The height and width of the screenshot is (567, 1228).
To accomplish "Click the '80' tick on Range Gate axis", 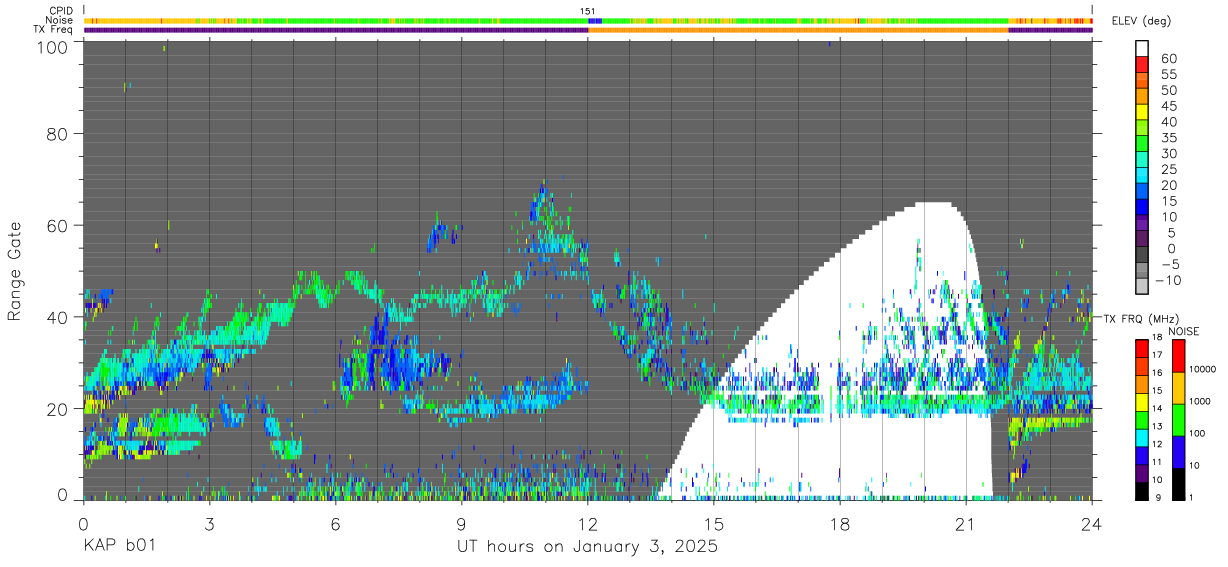I will point(58,134).
